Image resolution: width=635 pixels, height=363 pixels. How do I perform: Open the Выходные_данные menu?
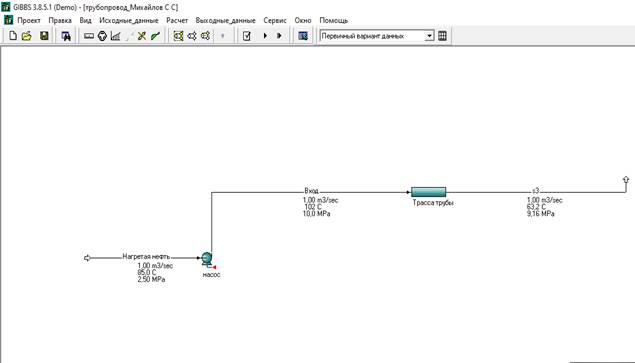[x=226, y=20]
